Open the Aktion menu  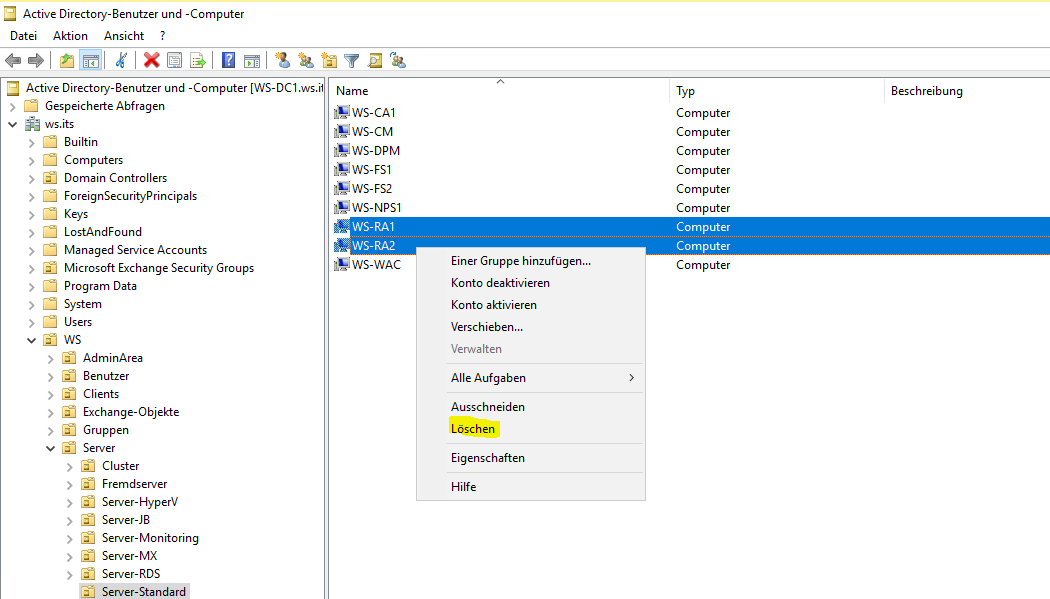pyautogui.click(x=70, y=35)
